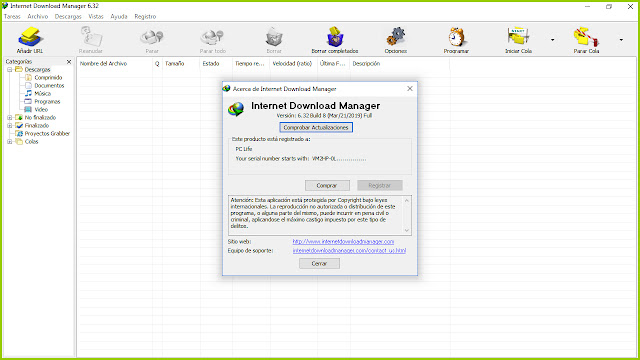Select Finalizado category label

click(36, 126)
